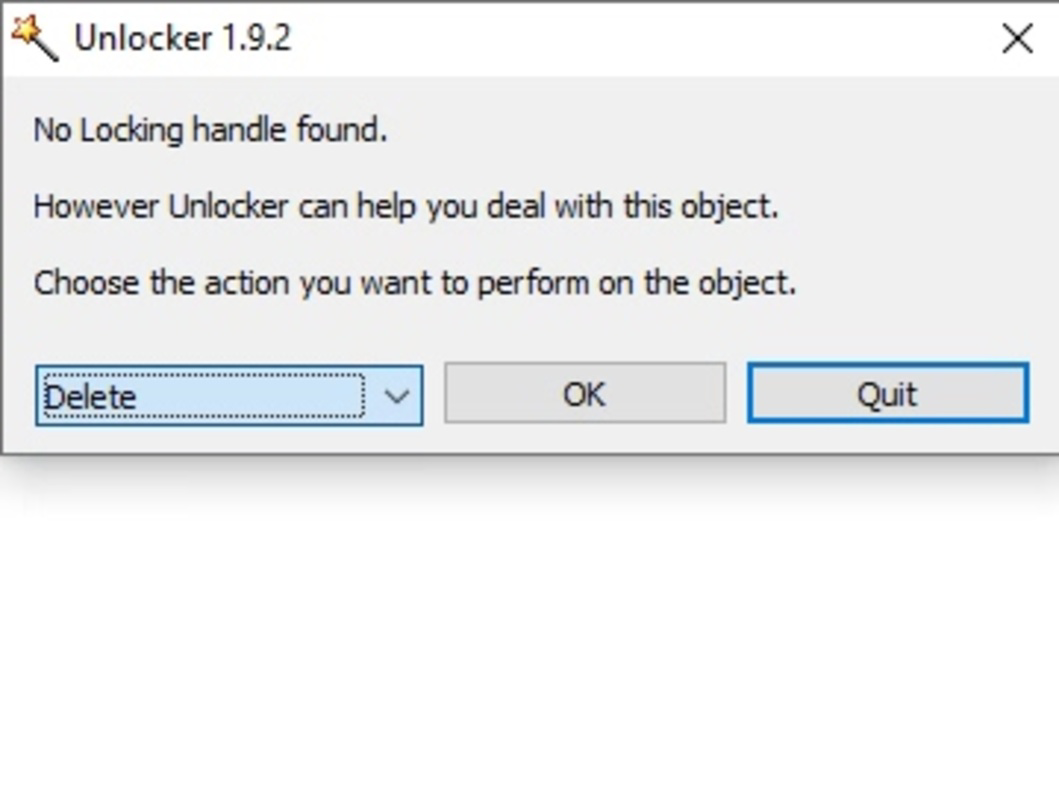
Task: Click the 'No Locking handle found.' message
Action: coord(211,130)
